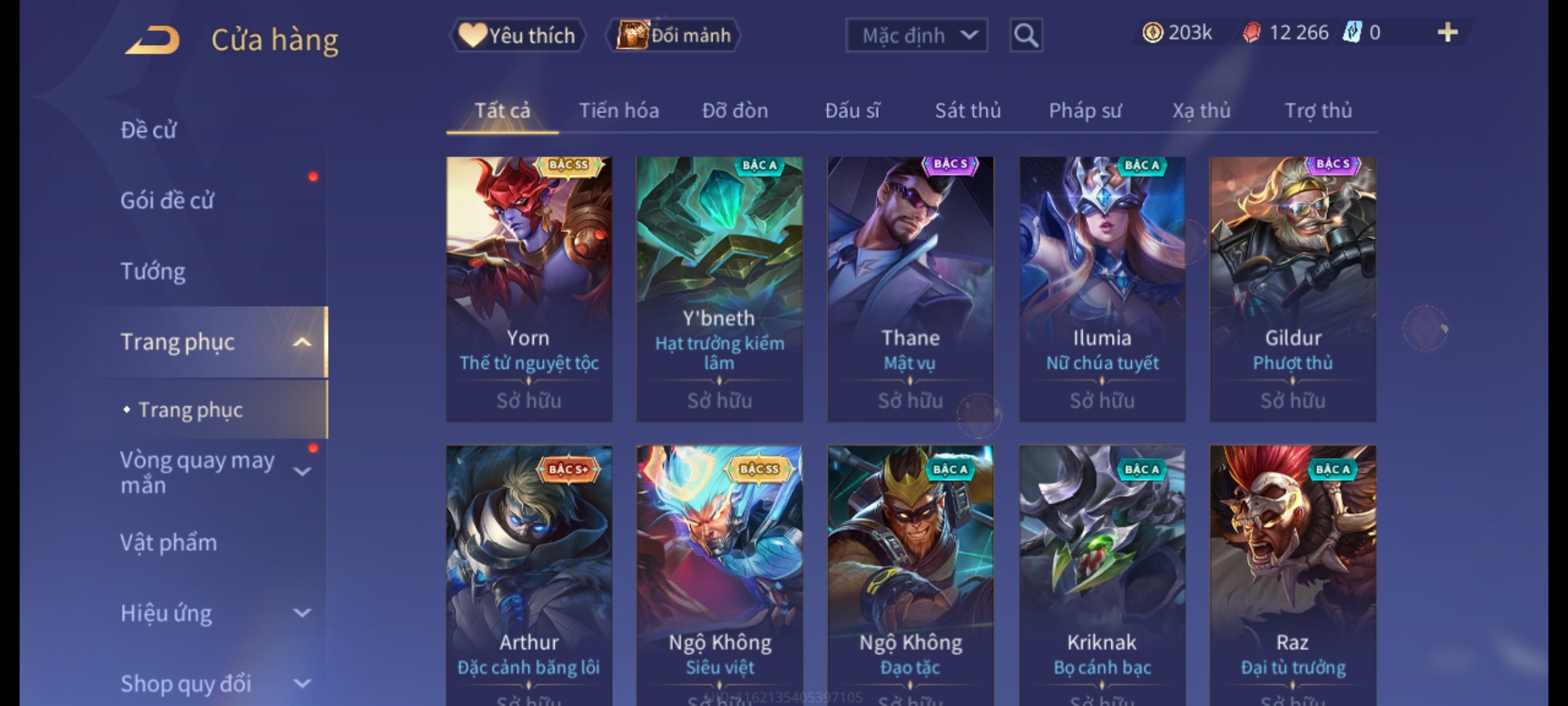This screenshot has height=706, width=1568.
Task: Expand Vòng quay may mắn section
Action: [302, 471]
